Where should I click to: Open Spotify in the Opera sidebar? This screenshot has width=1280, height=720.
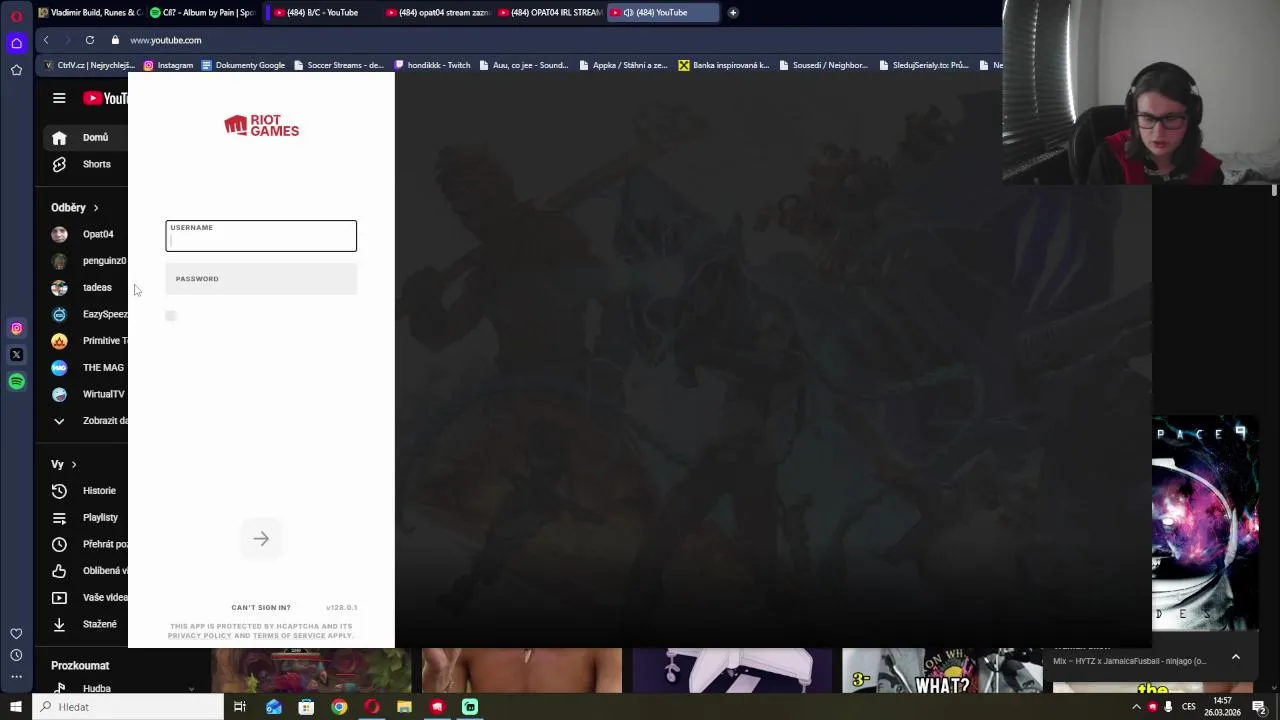pos(16,381)
